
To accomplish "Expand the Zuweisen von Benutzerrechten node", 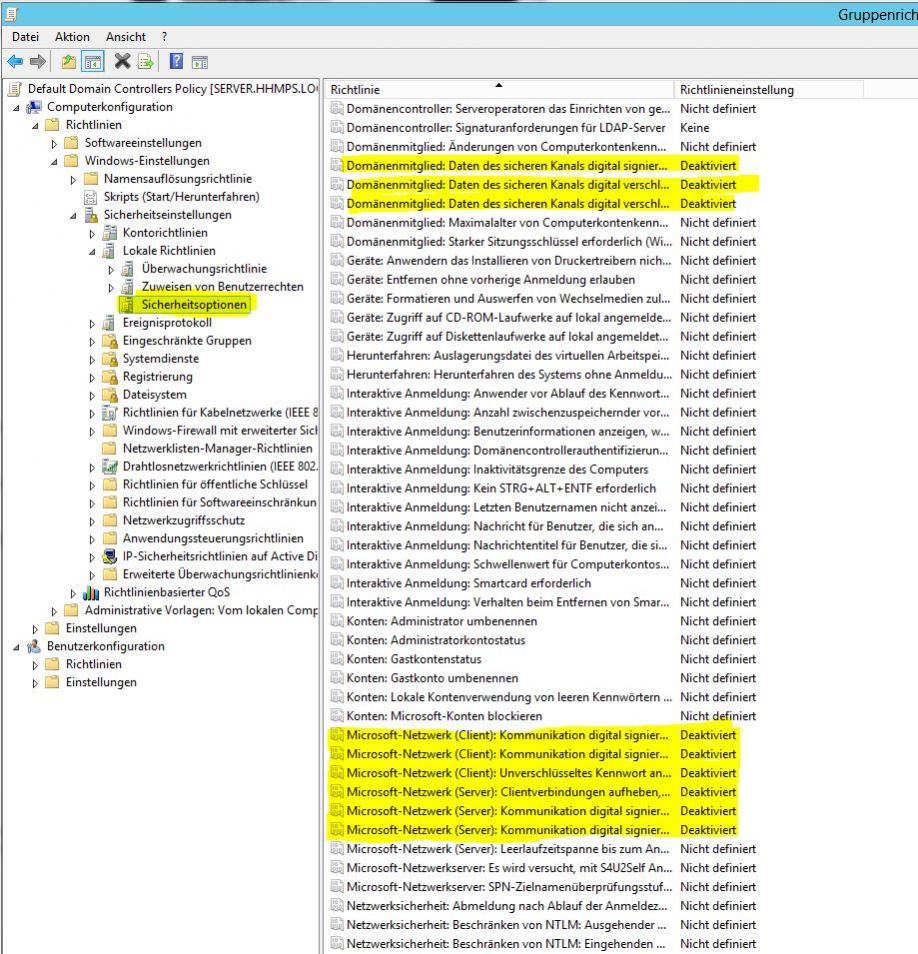I will pyautogui.click(x=111, y=287).
